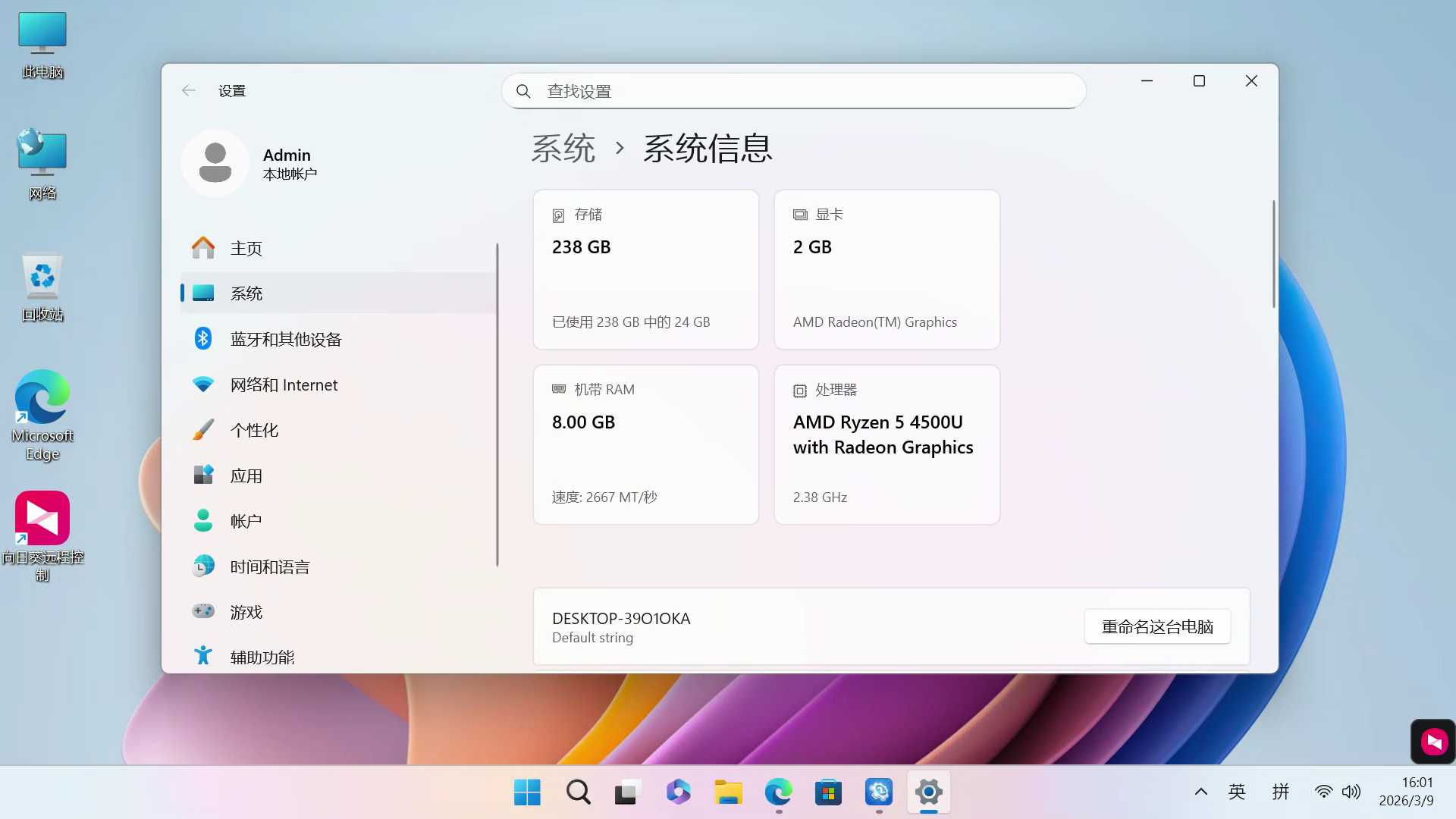The height and width of the screenshot is (819, 1456).
Task: Expand the system tray hidden icons chevron
Action: click(x=1200, y=792)
